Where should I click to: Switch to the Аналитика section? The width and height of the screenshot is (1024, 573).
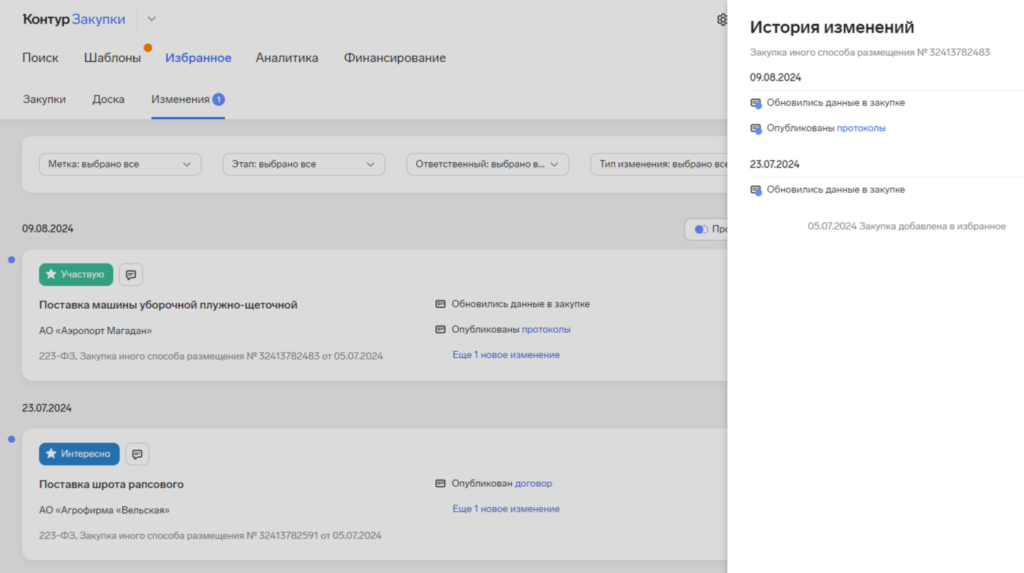click(286, 58)
